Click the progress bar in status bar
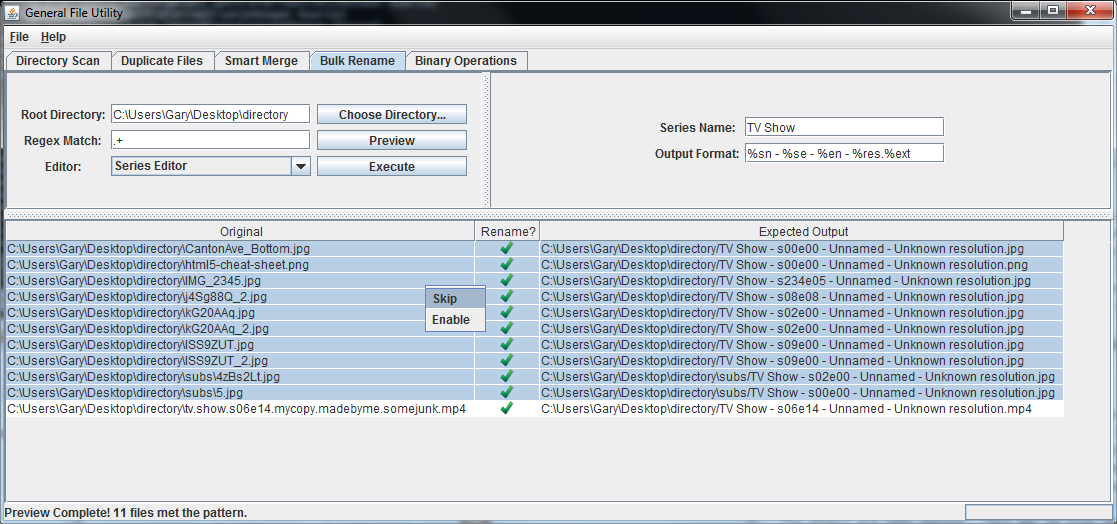This screenshot has width=1117, height=524. [x=1037, y=512]
